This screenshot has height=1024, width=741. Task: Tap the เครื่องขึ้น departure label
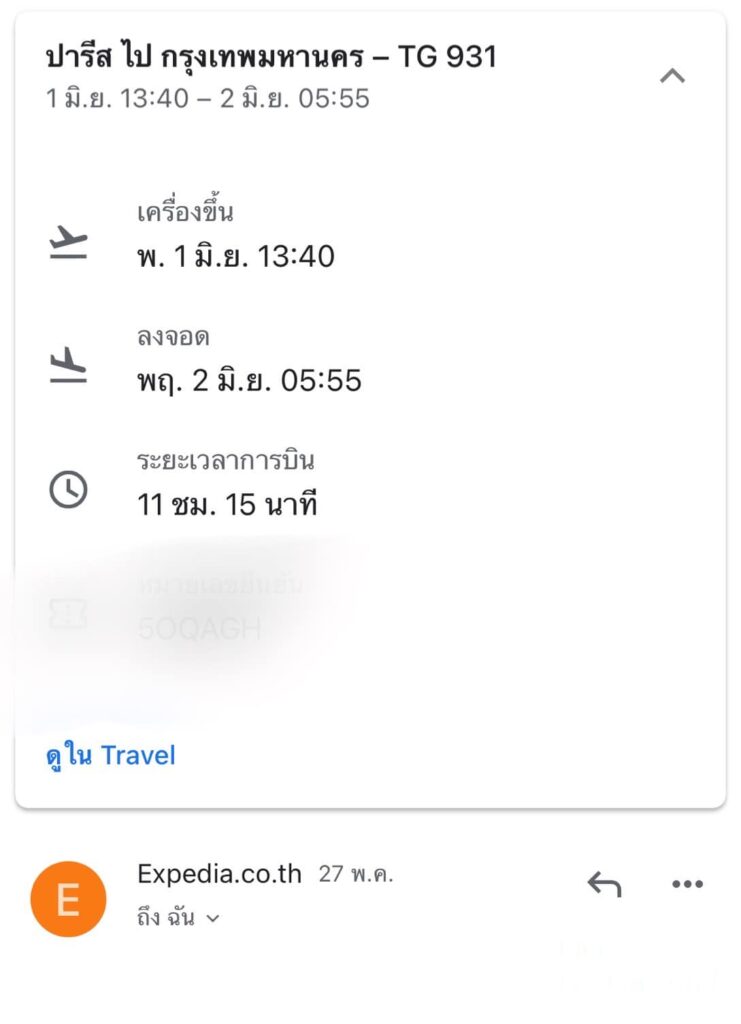(x=185, y=213)
